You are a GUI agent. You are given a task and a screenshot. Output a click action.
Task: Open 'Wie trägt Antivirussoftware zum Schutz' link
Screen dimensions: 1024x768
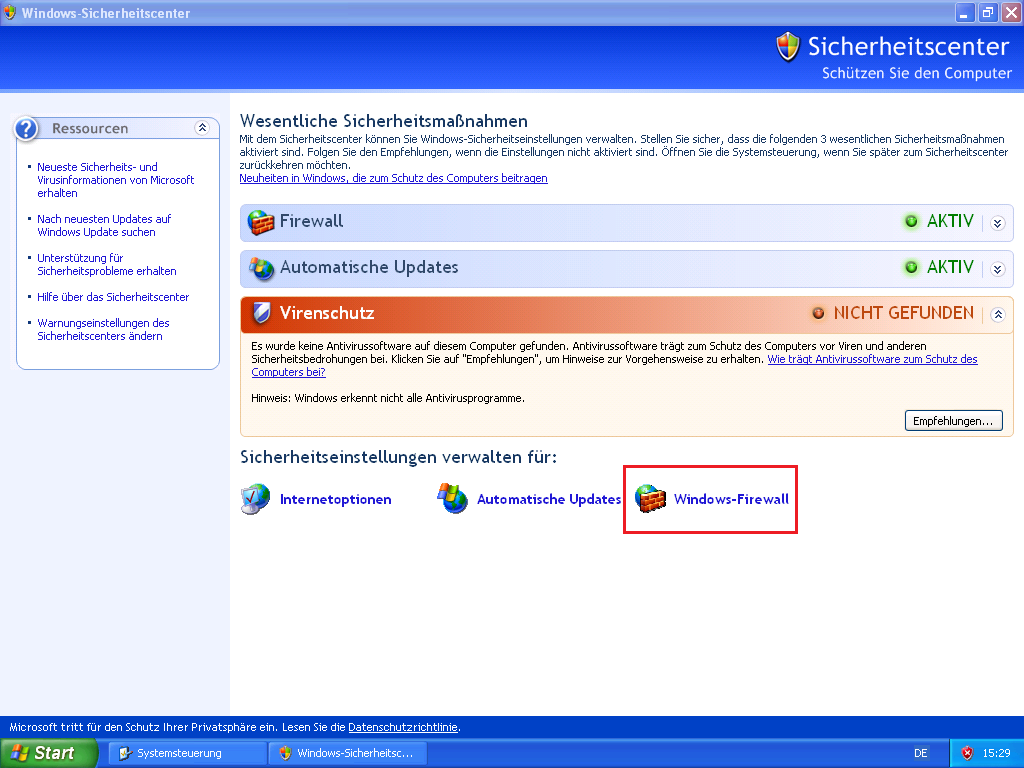point(872,359)
